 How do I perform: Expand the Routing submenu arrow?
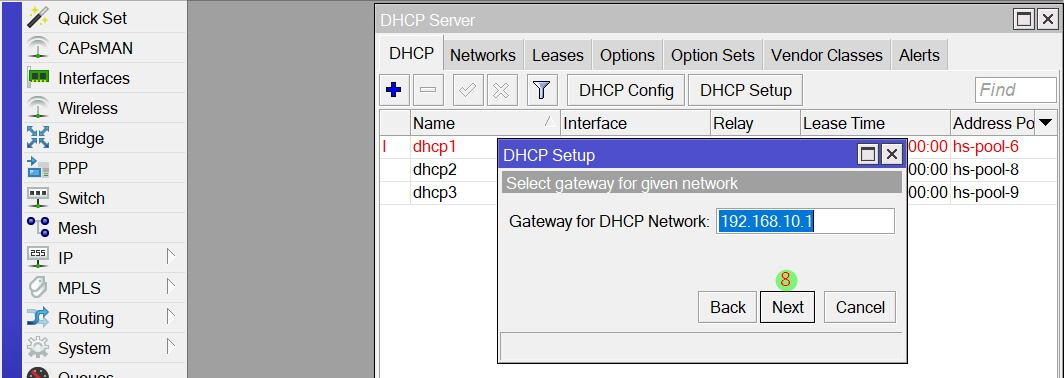(171, 317)
